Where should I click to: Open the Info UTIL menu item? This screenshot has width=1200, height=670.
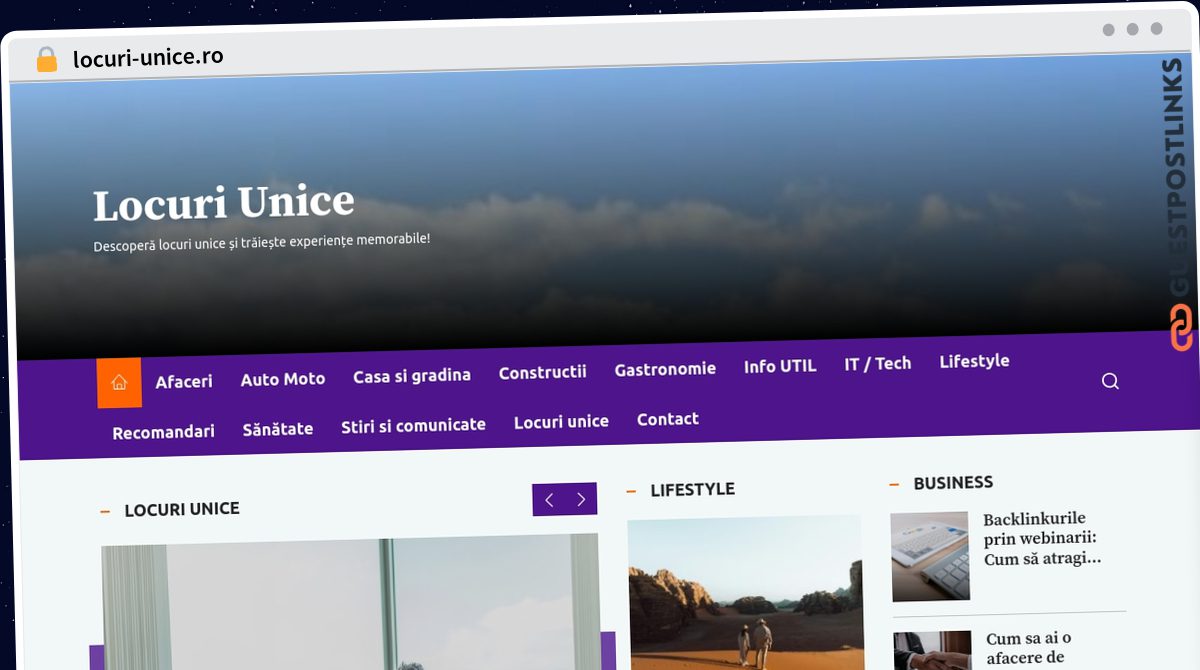(x=780, y=366)
